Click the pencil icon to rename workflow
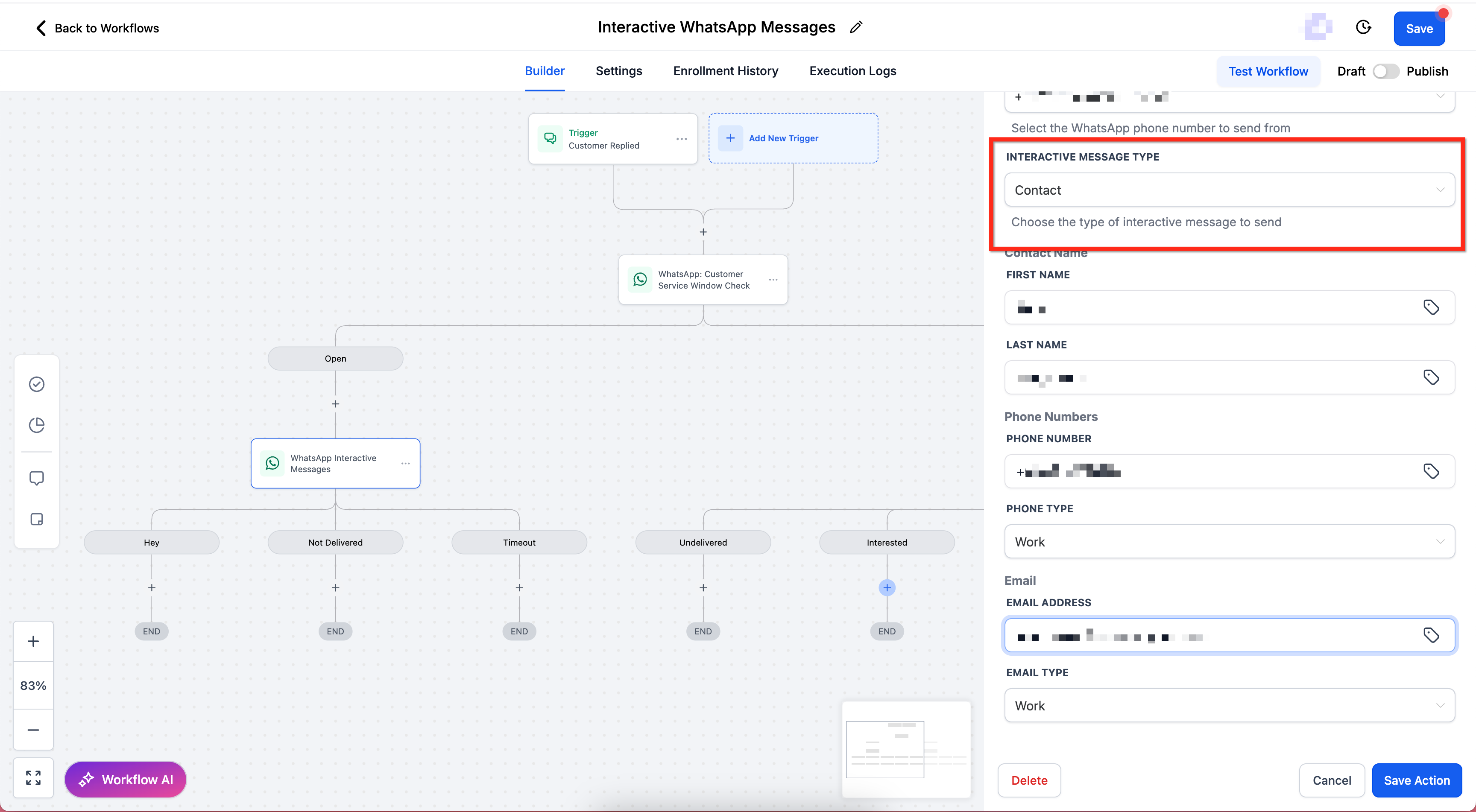1476x812 pixels. click(x=856, y=27)
